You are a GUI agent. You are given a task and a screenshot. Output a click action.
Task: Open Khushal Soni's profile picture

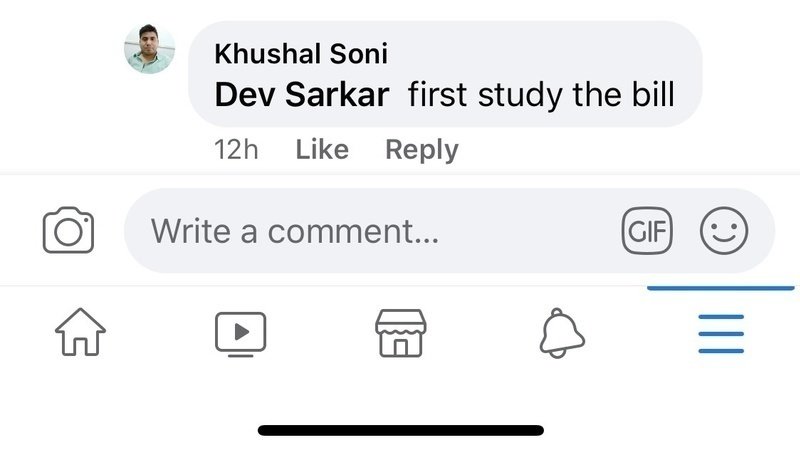click(150, 49)
